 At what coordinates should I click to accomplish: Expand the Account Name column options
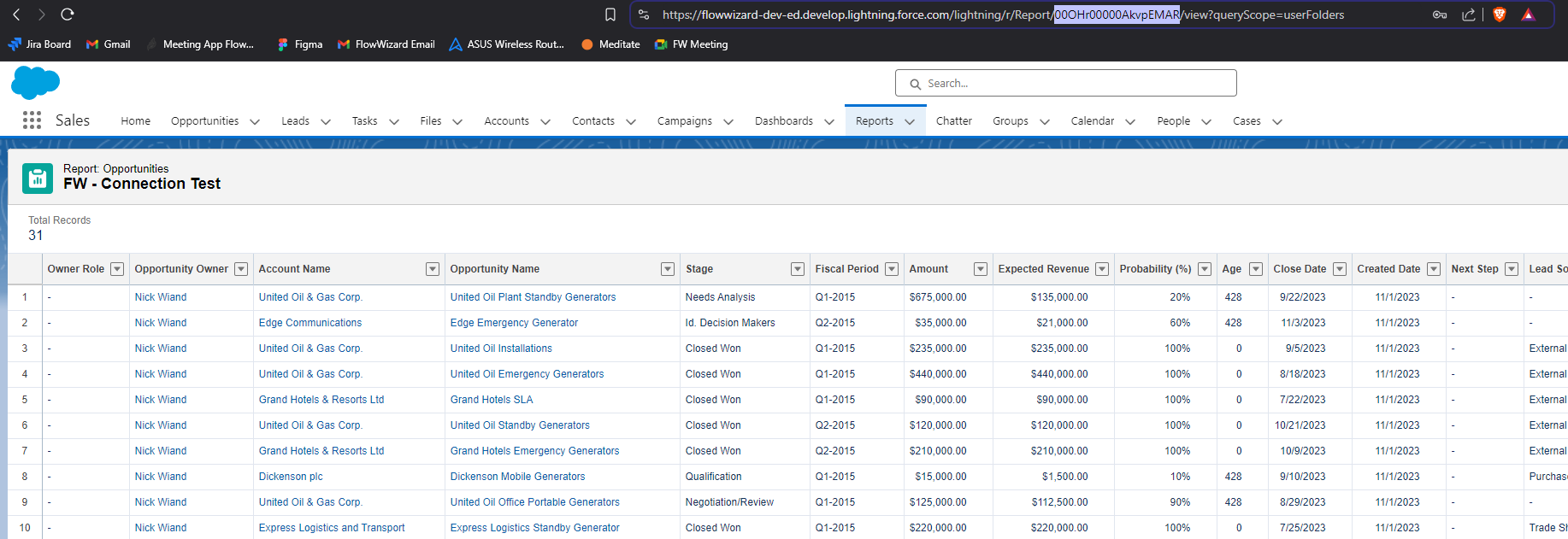click(433, 269)
